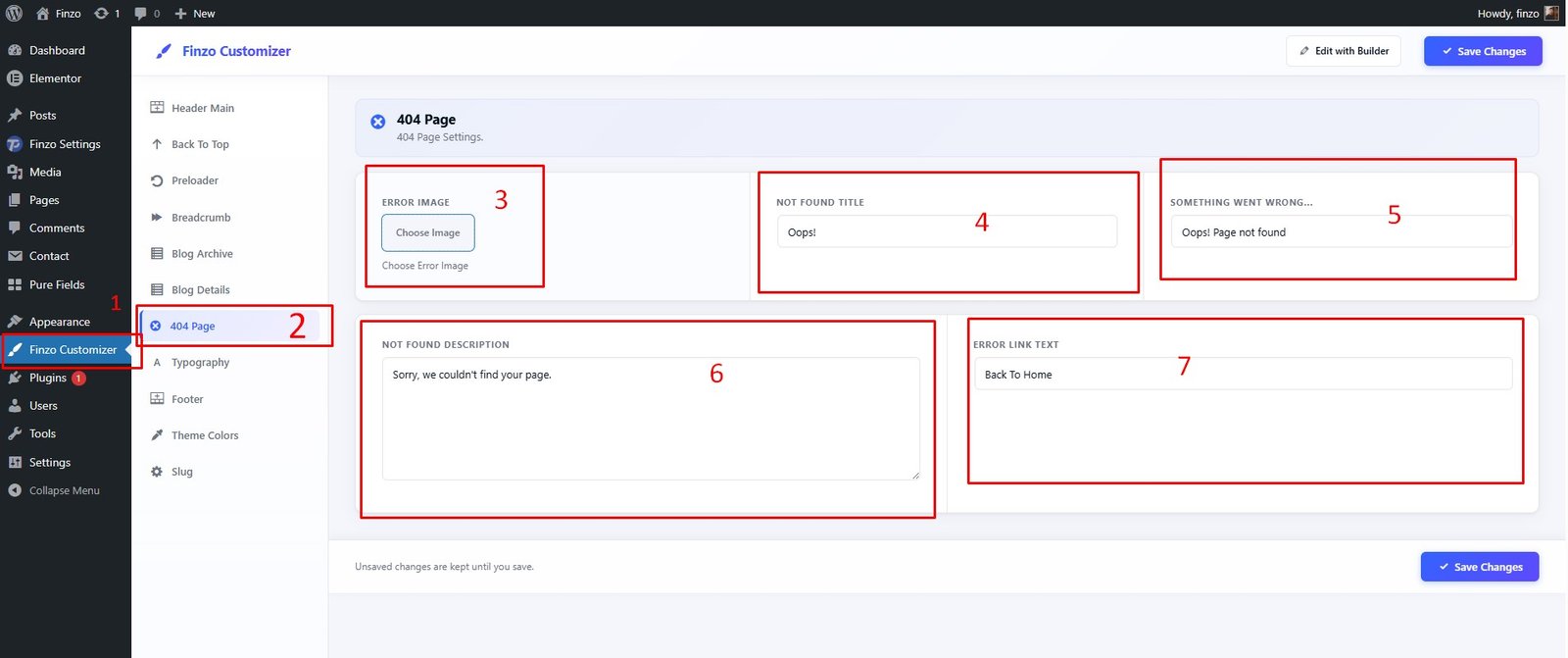Screen dimensions: 1568x658
Task: Select the 404 Page tab
Action: click(229, 327)
